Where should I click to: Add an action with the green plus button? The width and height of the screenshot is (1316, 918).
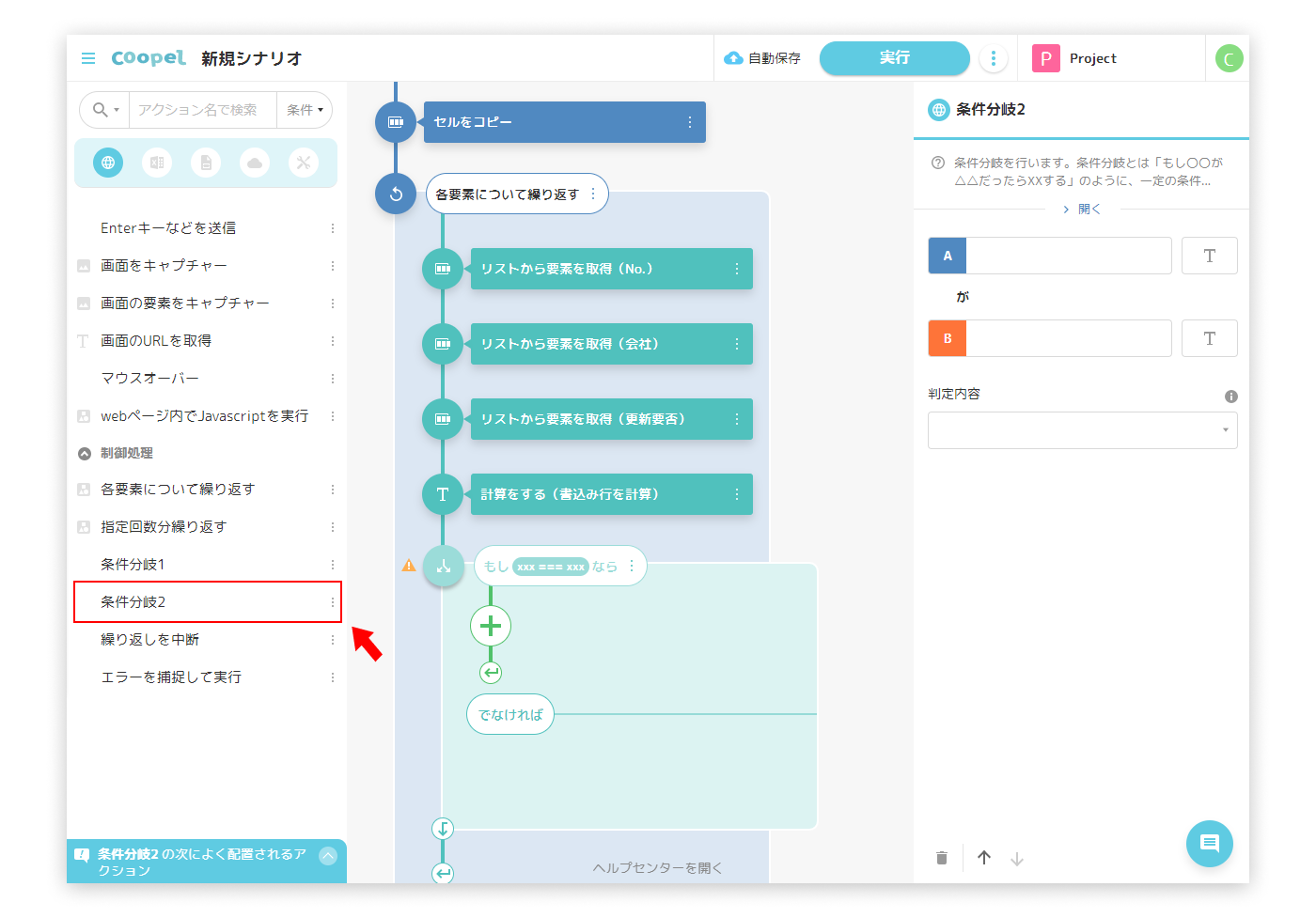(491, 626)
